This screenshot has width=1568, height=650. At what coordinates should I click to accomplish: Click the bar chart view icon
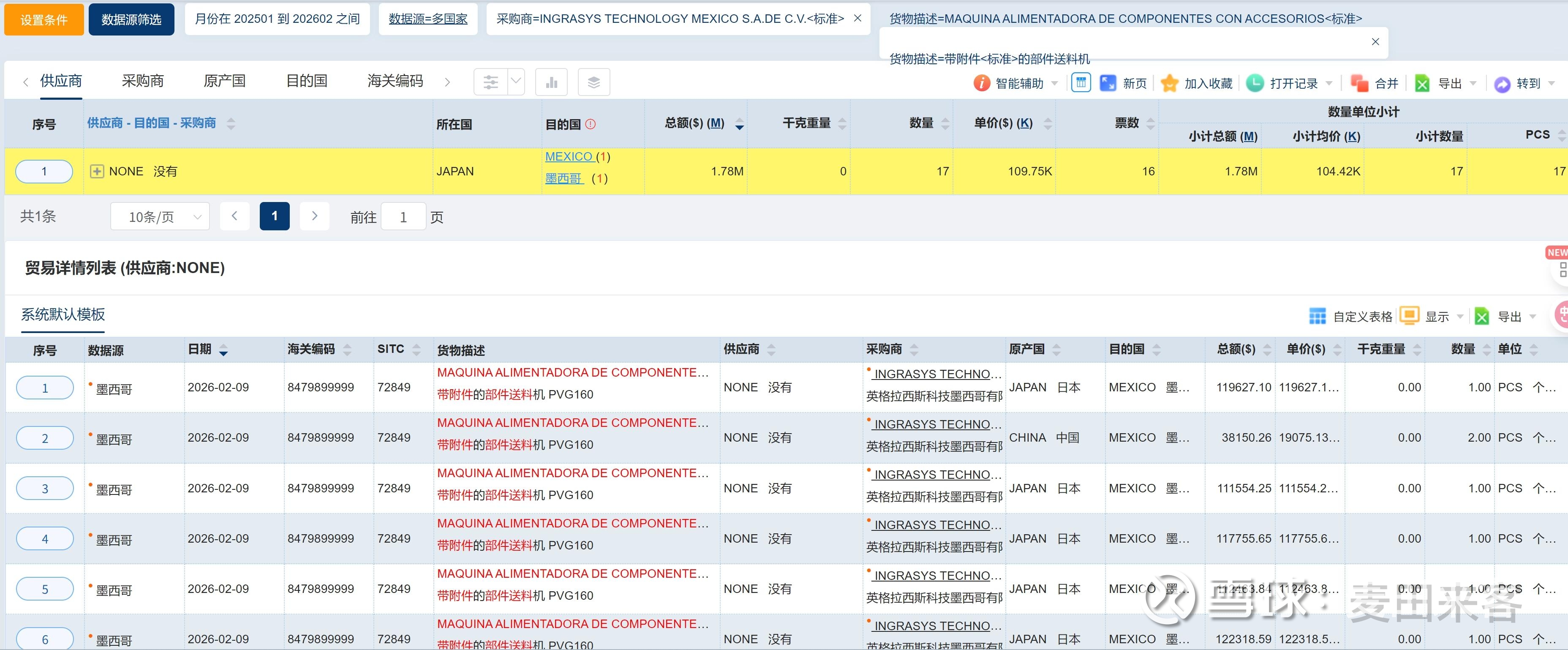[x=552, y=82]
